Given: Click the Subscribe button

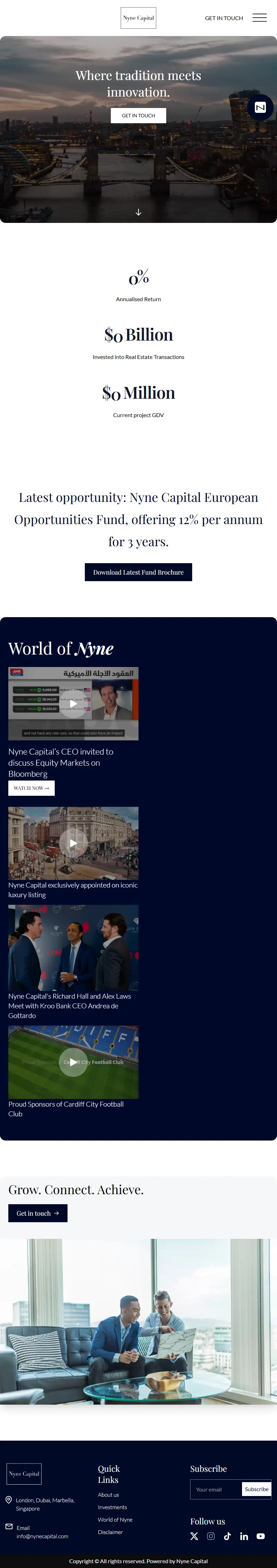Looking at the screenshot, I should pos(256,1489).
